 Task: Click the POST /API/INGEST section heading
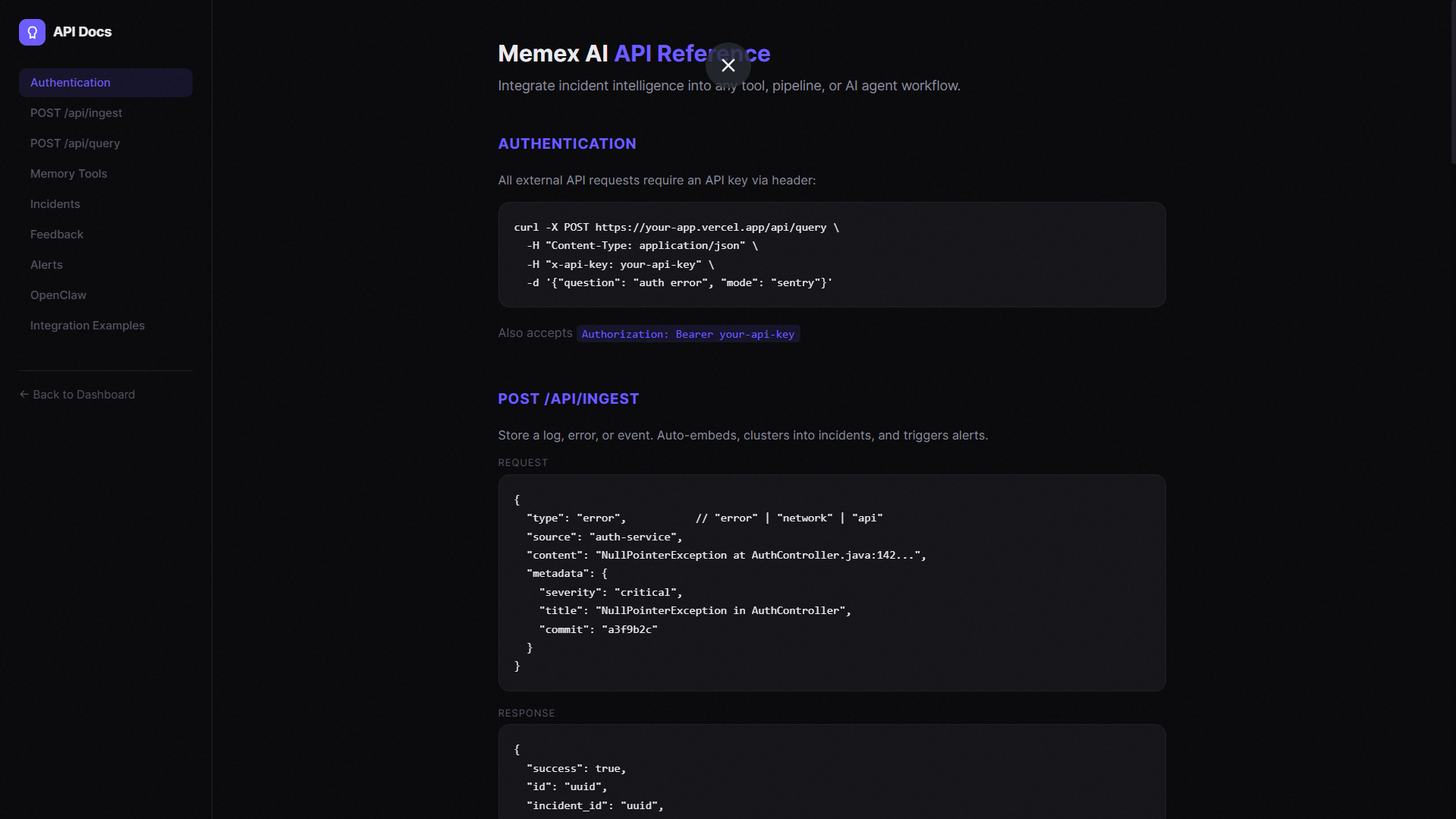[568, 399]
